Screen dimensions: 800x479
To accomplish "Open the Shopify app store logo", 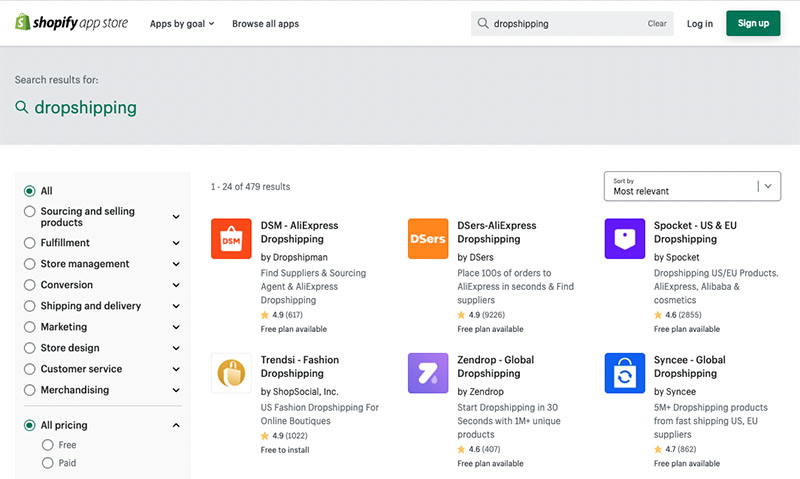I will coord(71,23).
